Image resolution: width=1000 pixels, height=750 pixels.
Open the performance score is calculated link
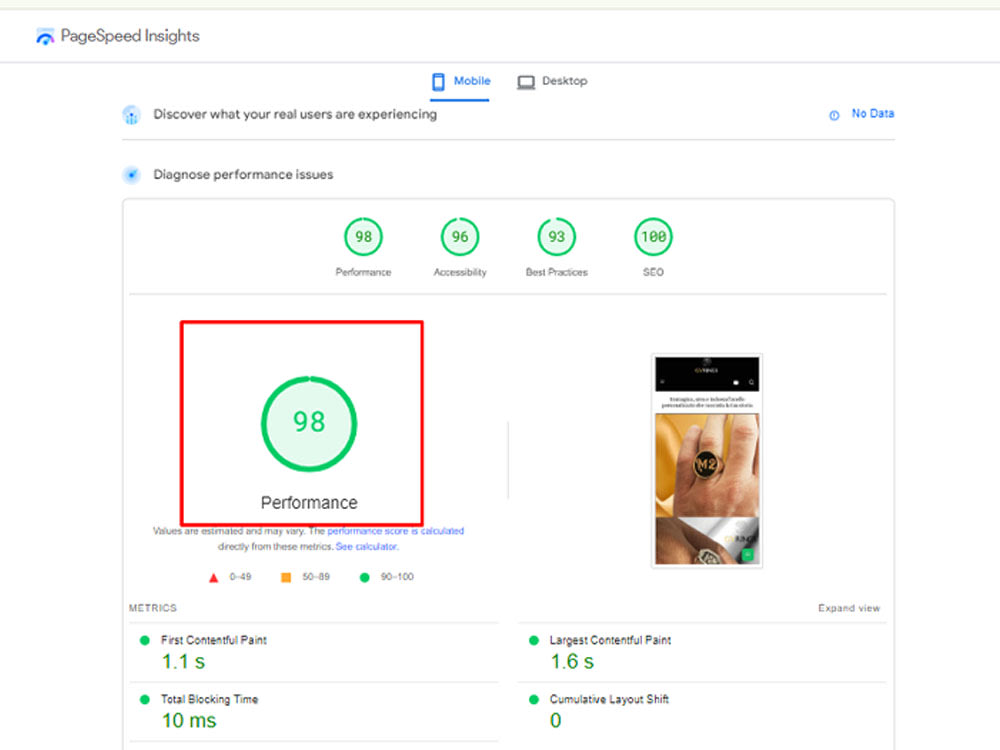[395, 531]
